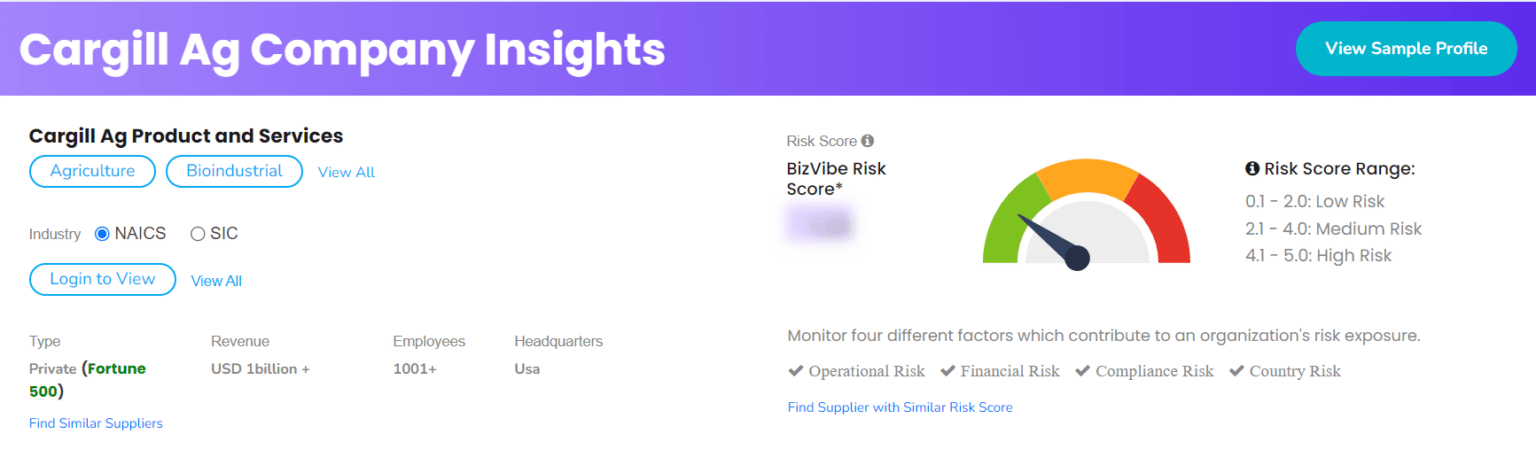Viewport: 1536px width, 457px height.
Task: Select the Bioindustrial product tag
Action: pyautogui.click(x=234, y=171)
